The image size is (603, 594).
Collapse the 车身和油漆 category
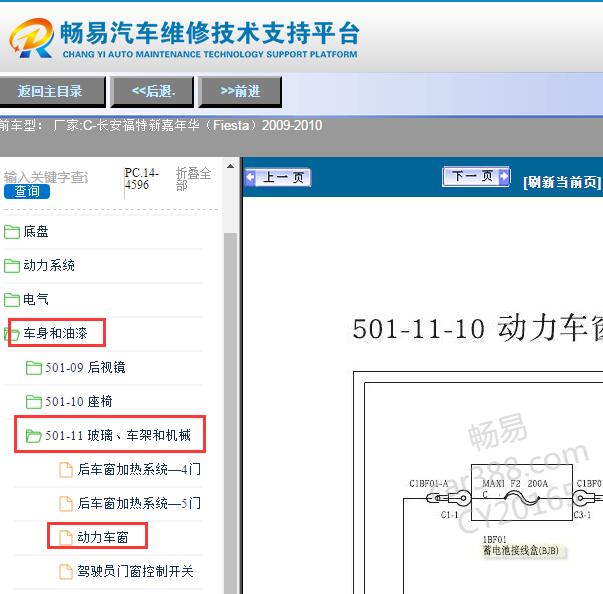click(x=55, y=333)
